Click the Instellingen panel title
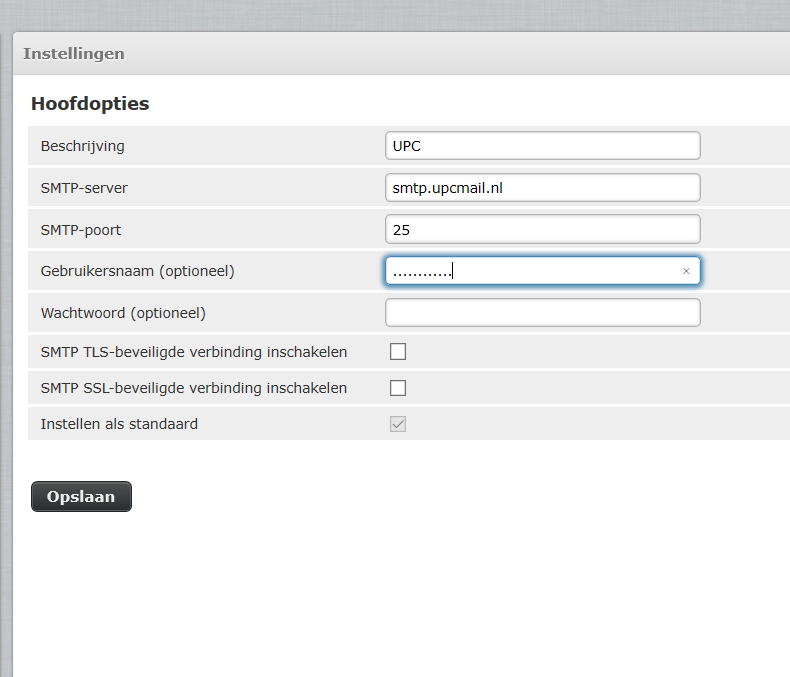Screen dimensions: 790x677 click(74, 54)
